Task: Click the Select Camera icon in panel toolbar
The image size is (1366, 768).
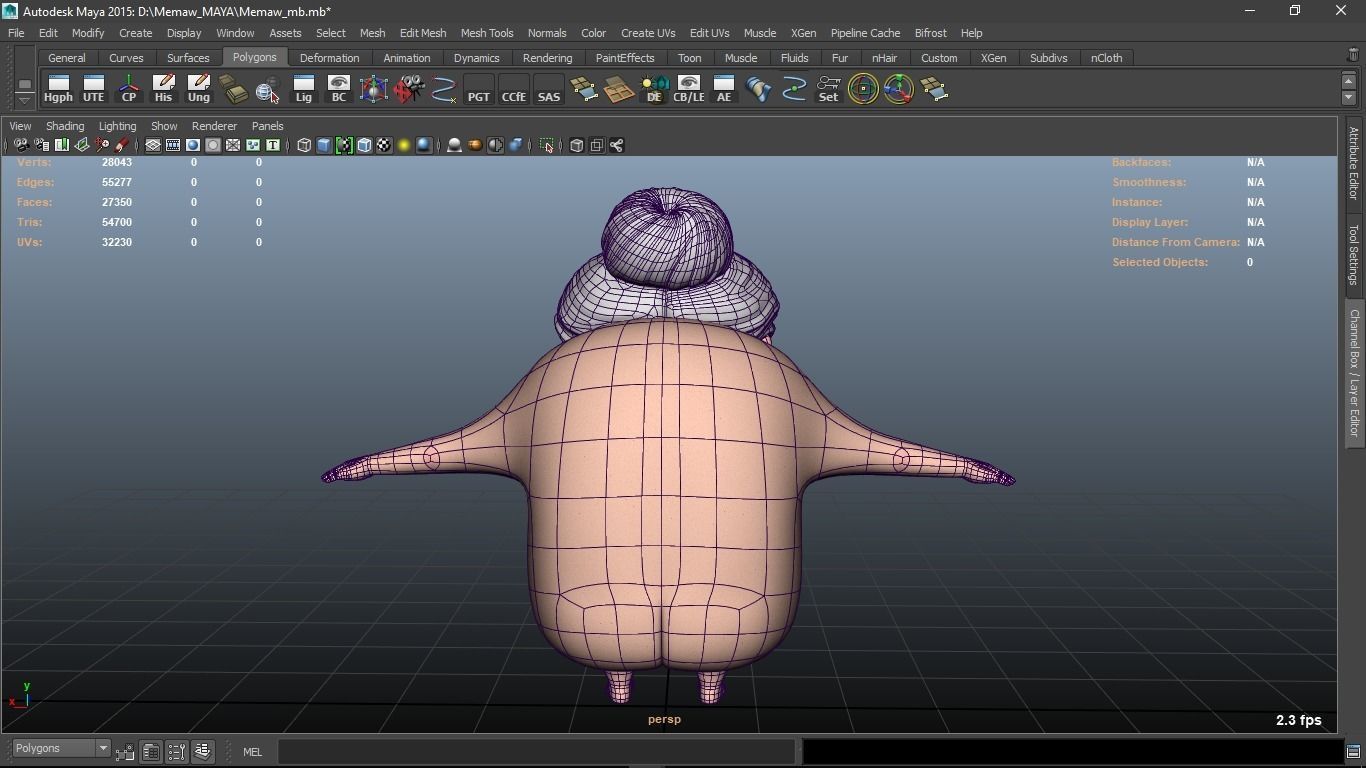Action: coord(21,145)
